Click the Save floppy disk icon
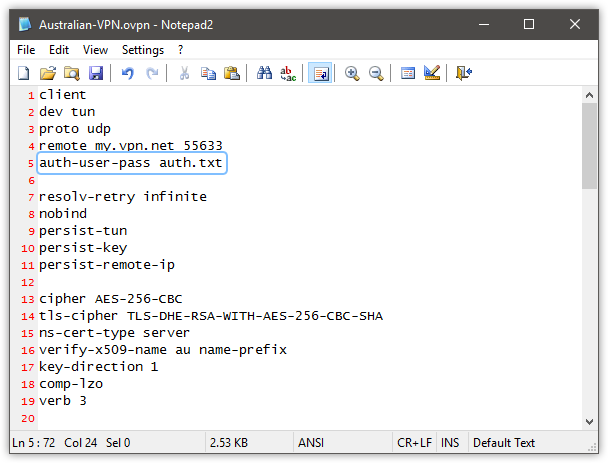The width and height of the screenshot is (609, 464). click(x=96, y=73)
